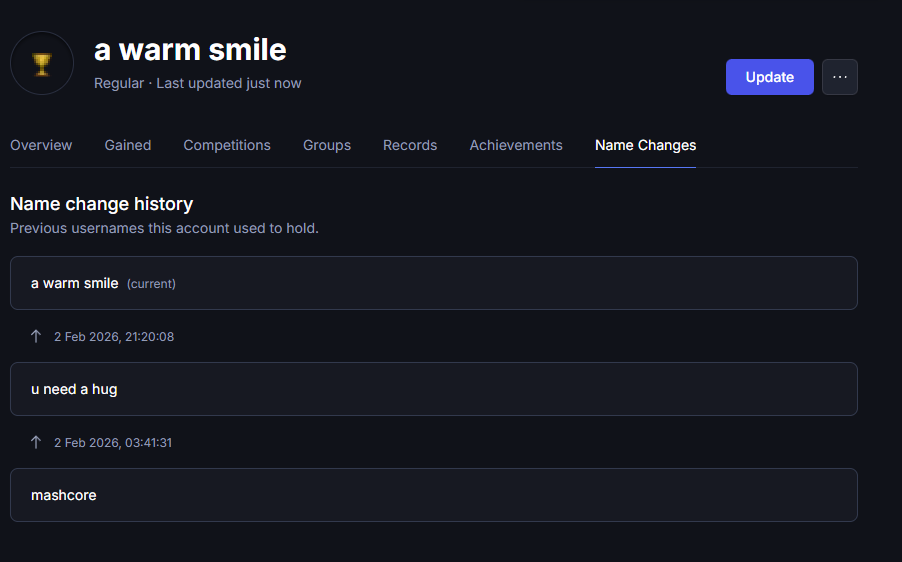Select the 'u need a hug' name row
The width and height of the screenshot is (902, 562).
(x=434, y=389)
